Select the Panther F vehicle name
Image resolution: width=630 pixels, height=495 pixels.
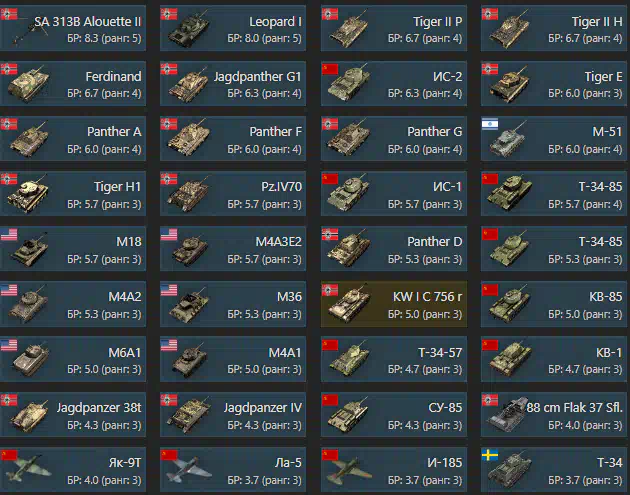coord(275,131)
